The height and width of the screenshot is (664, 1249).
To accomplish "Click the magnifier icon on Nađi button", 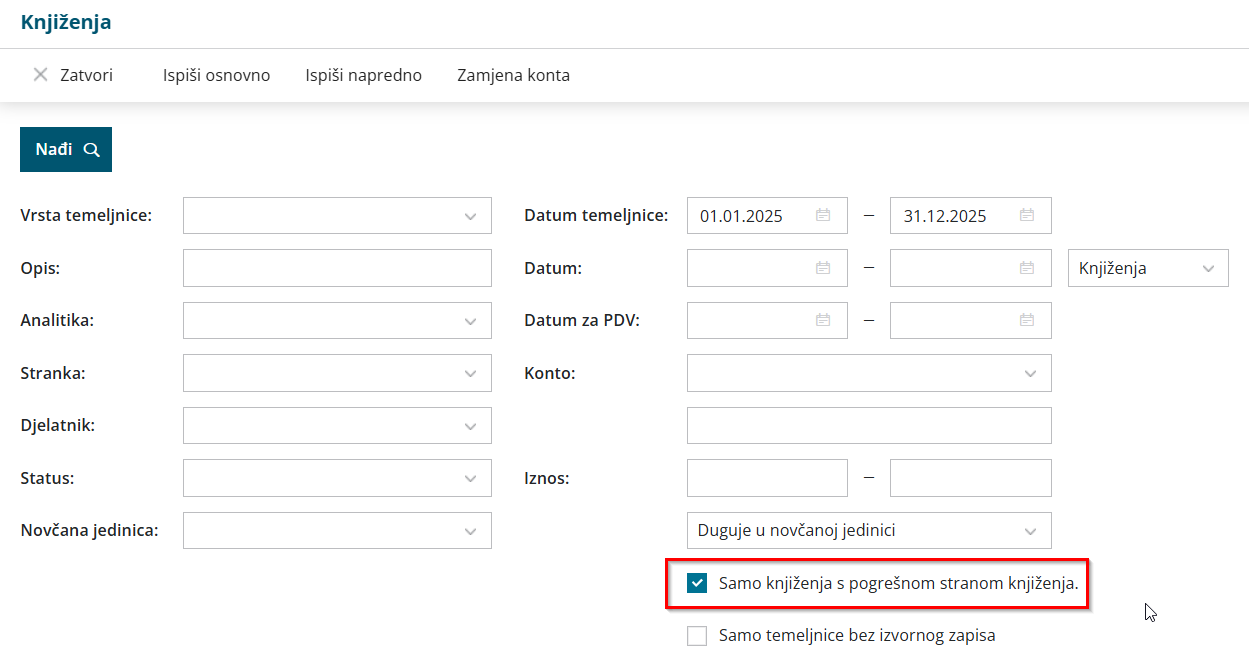I will (92, 150).
